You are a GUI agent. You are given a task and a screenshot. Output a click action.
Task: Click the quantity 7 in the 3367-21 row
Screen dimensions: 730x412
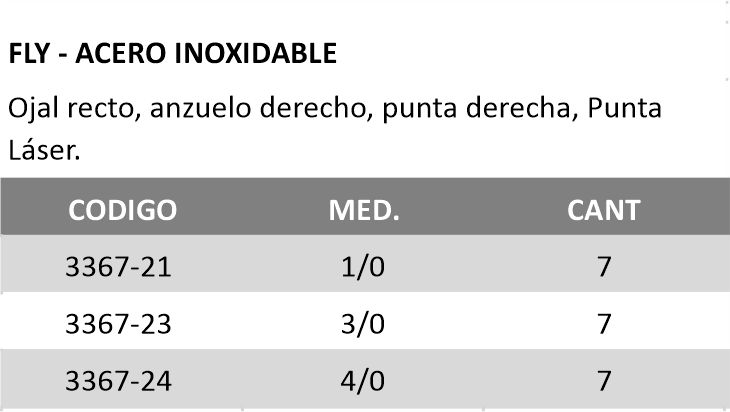pos(603,267)
